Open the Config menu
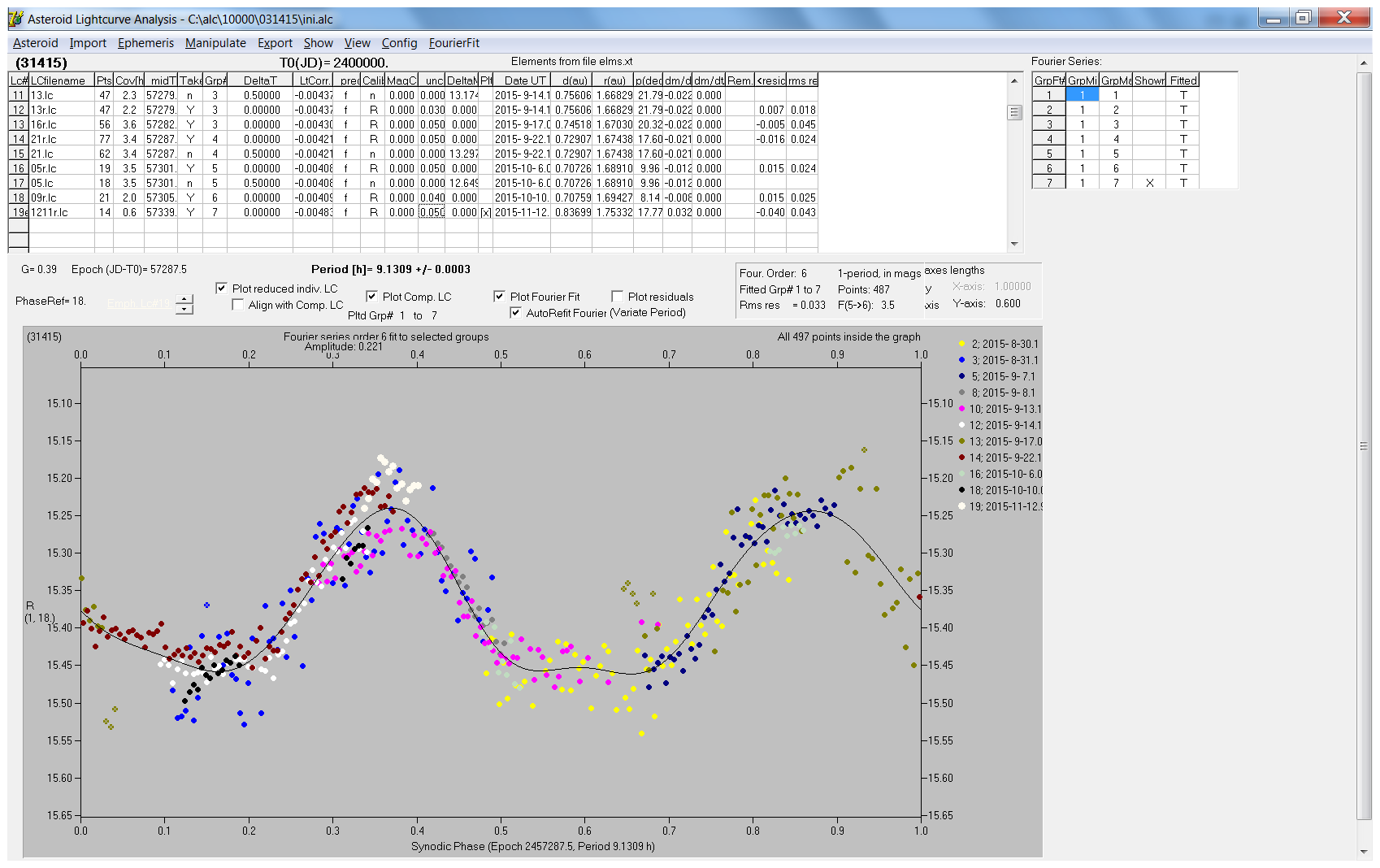The image size is (1380, 868). 399,43
